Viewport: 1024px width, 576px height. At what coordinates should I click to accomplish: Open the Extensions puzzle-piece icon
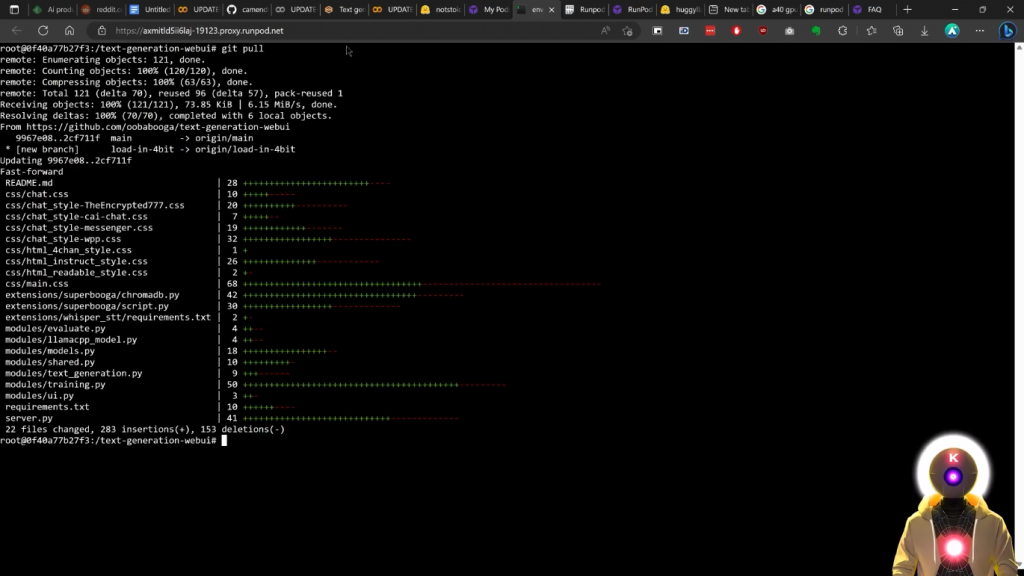tap(843, 31)
